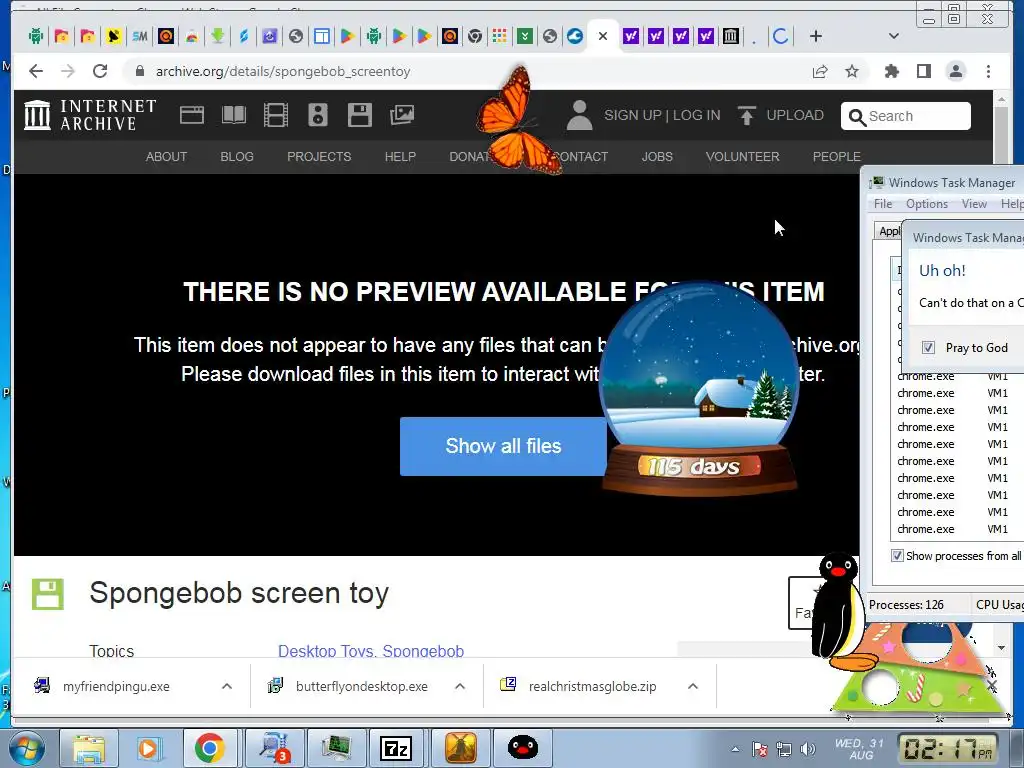Switch to the Internet Archive pillar-icon tab

(x=731, y=37)
